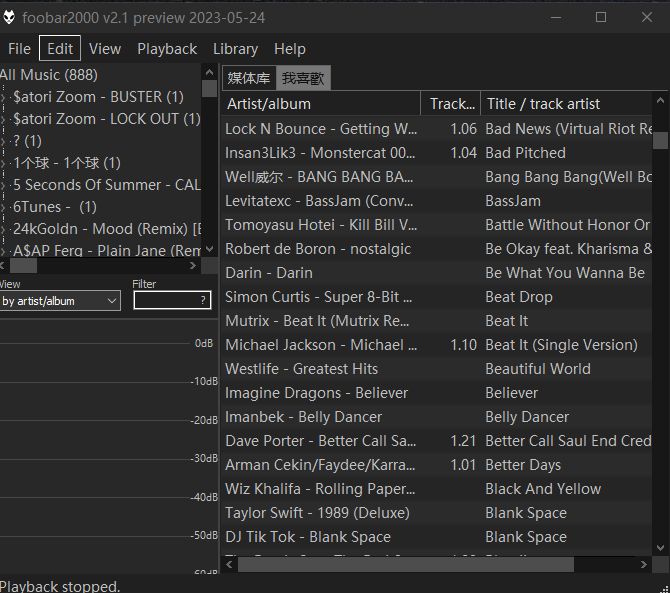Image resolution: width=670 pixels, height=593 pixels.
Task: Select 'Westlife - Greatest Hits' row
Action: 437,369
